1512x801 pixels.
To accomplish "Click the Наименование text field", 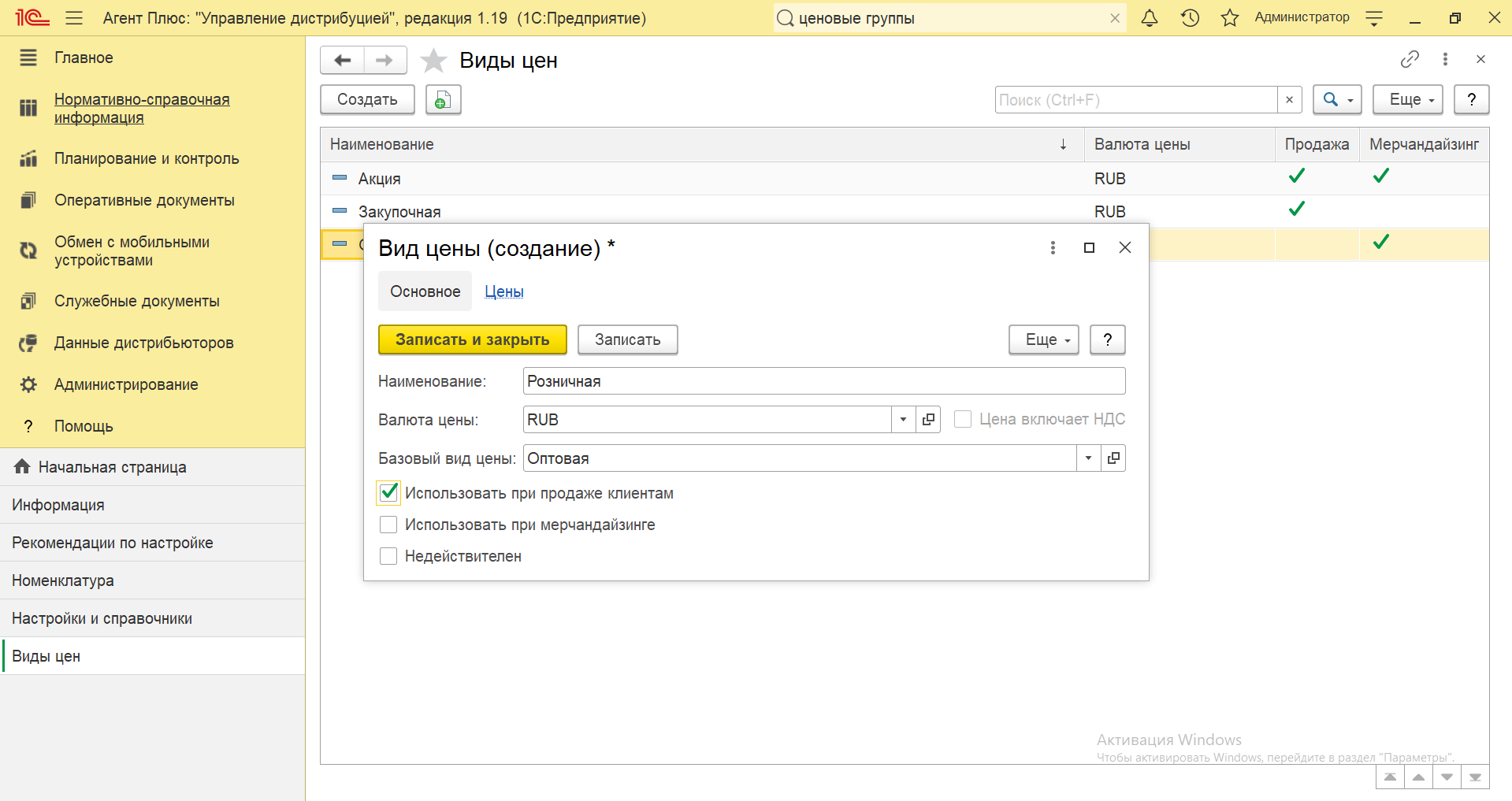I will [823, 381].
